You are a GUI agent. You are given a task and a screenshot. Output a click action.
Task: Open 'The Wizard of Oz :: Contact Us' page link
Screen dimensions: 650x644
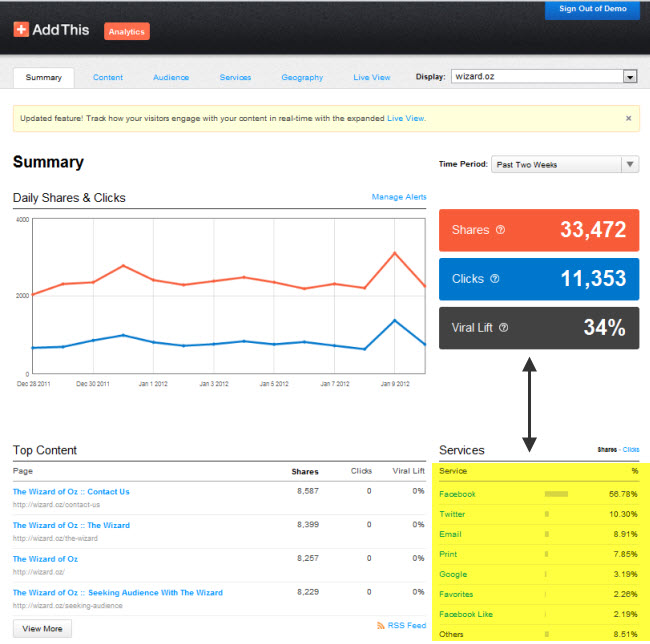(71, 491)
